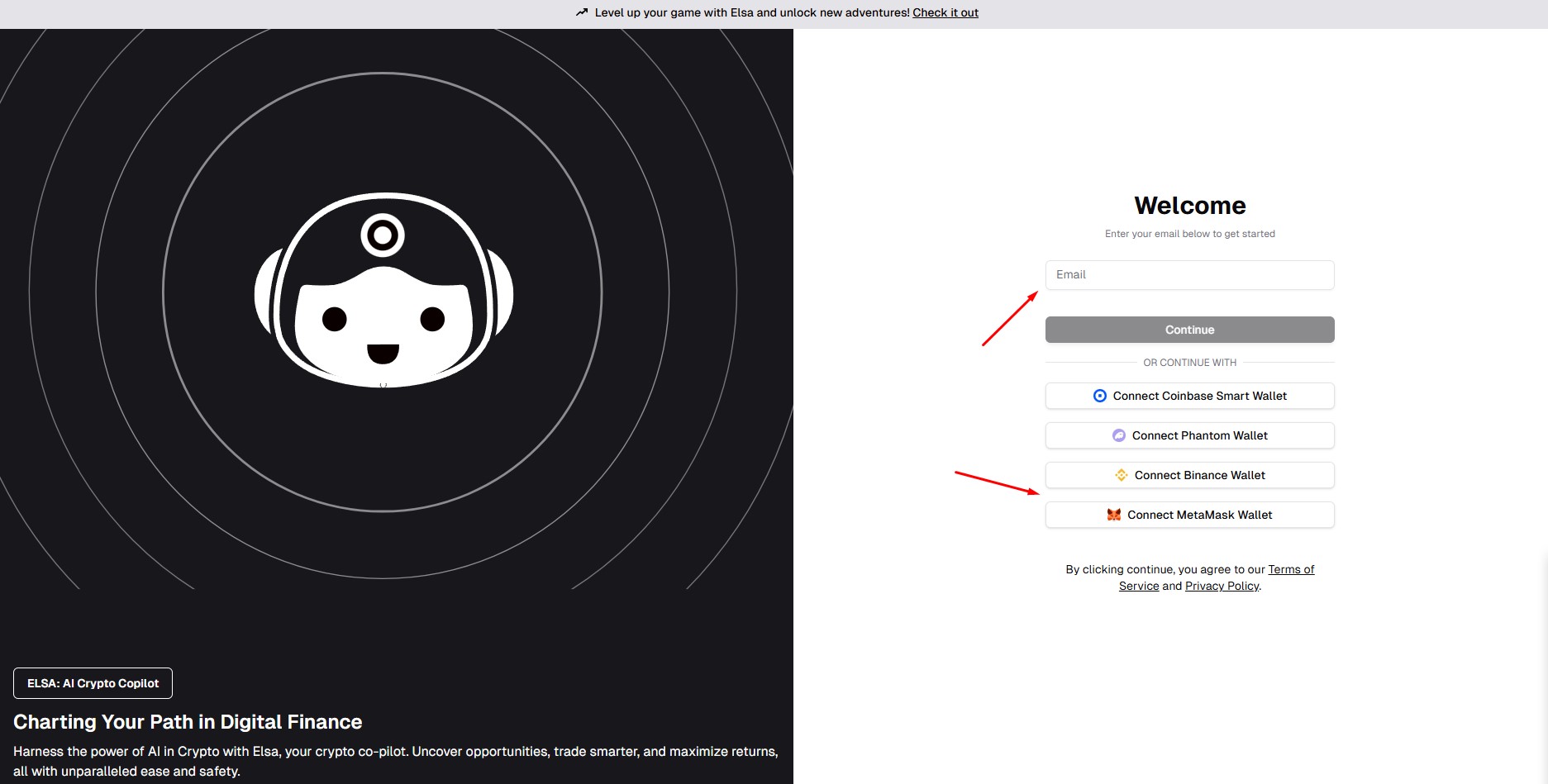The width and height of the screenshot is (1548, 784).
Task: Click "Charting Your Path in Digital Finance" headline
Action: [x=188, y=722]
